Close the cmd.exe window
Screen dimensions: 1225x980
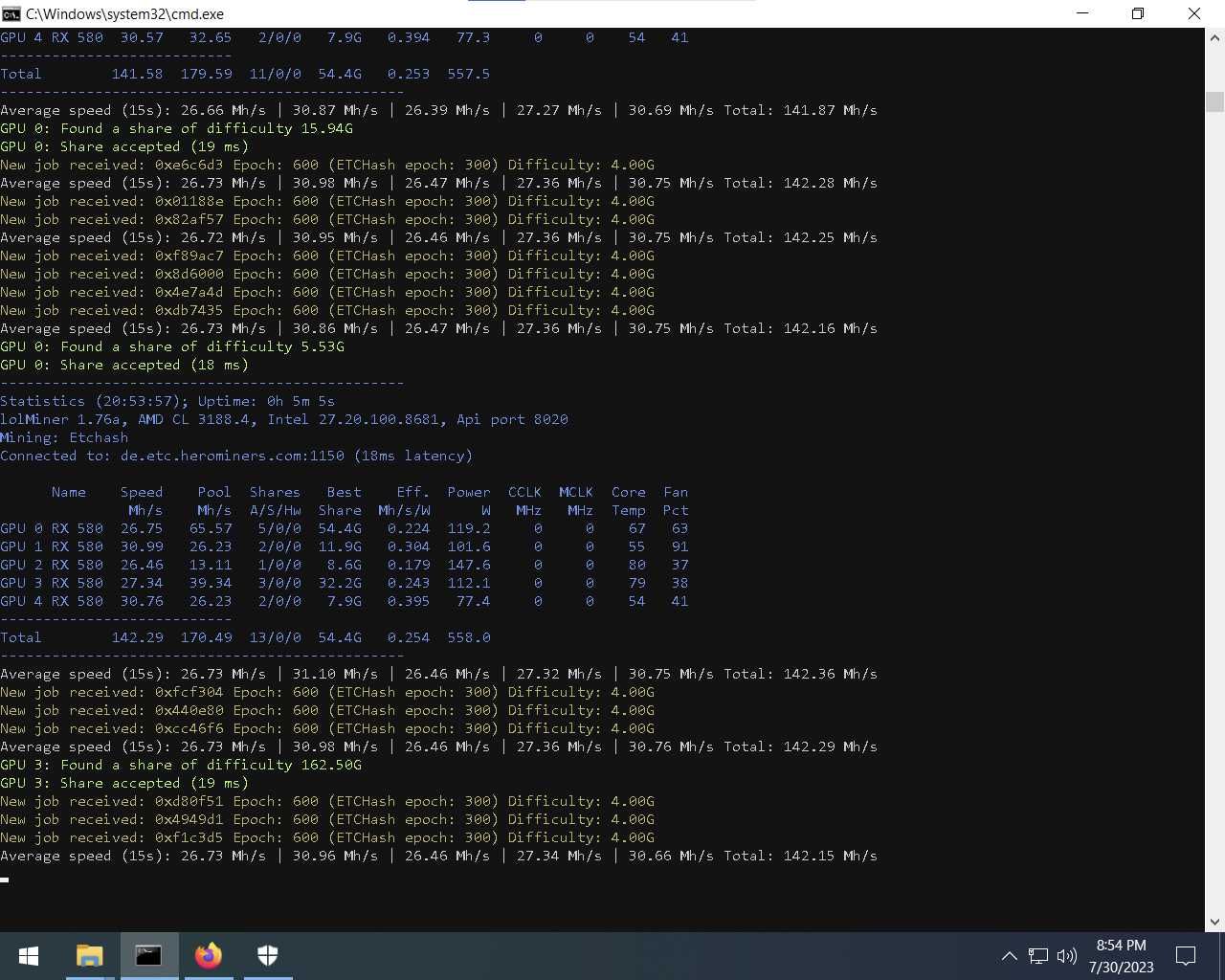coord(1194,14)
